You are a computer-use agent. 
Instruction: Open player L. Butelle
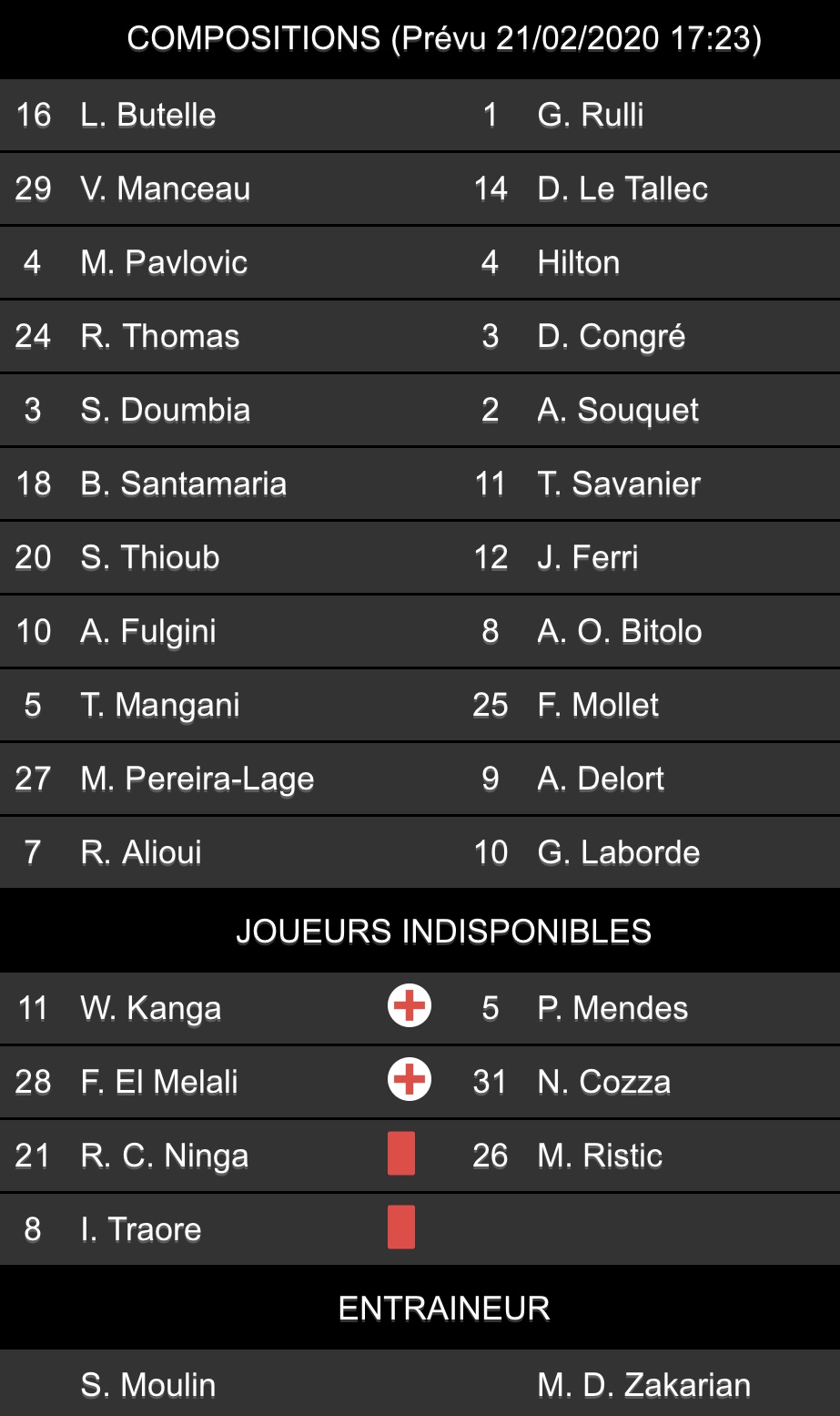pyautogui.click(x=148, y=115)
